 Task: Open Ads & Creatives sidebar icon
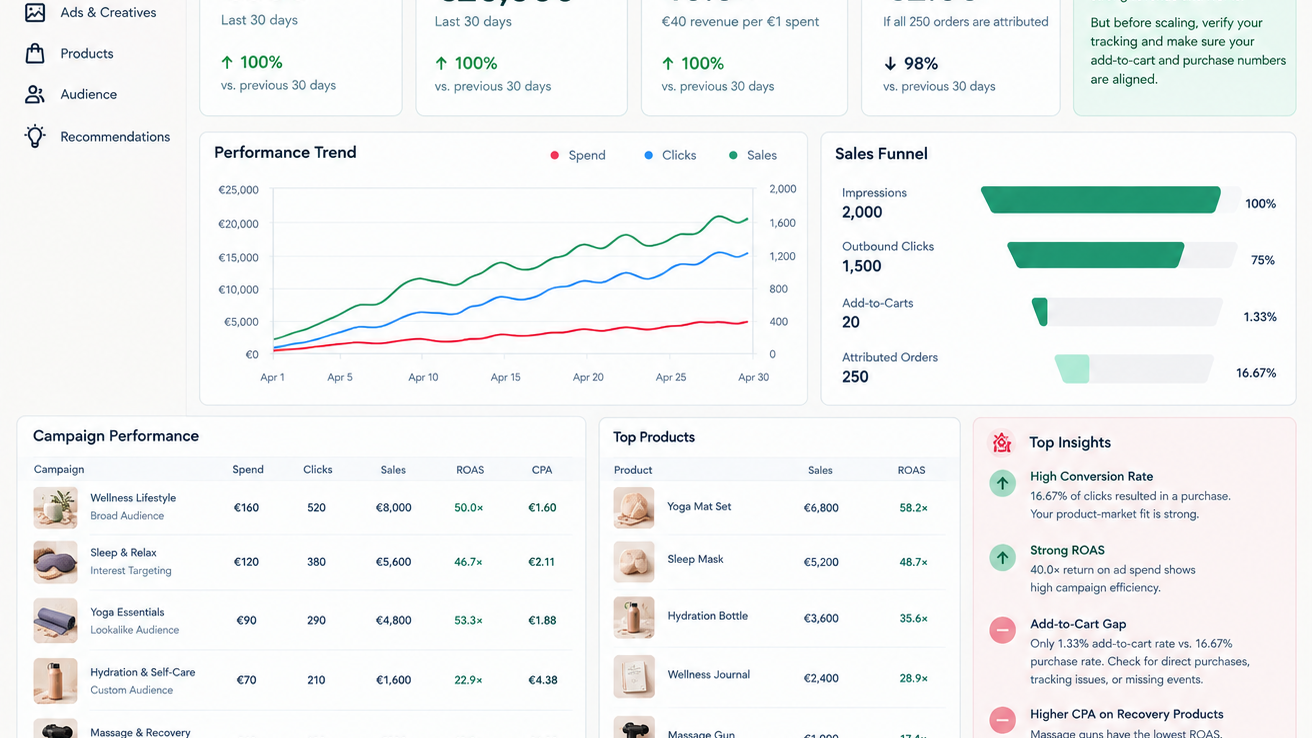tap(35, 12)
